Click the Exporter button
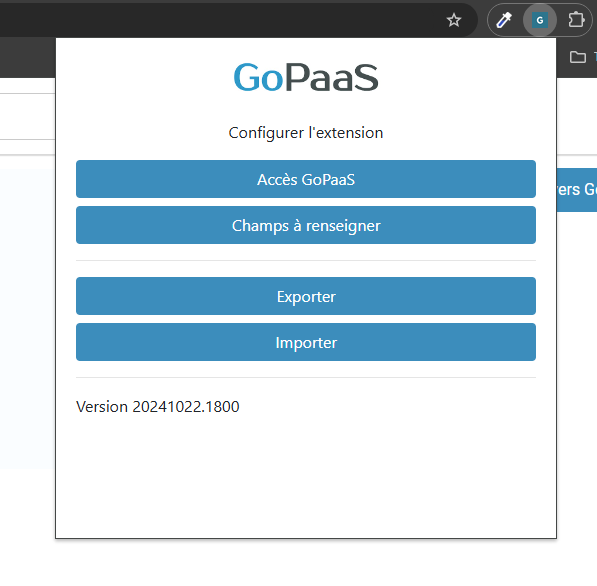Image resolution: width=597 pixels, height=586 pixels. (306, 296)
